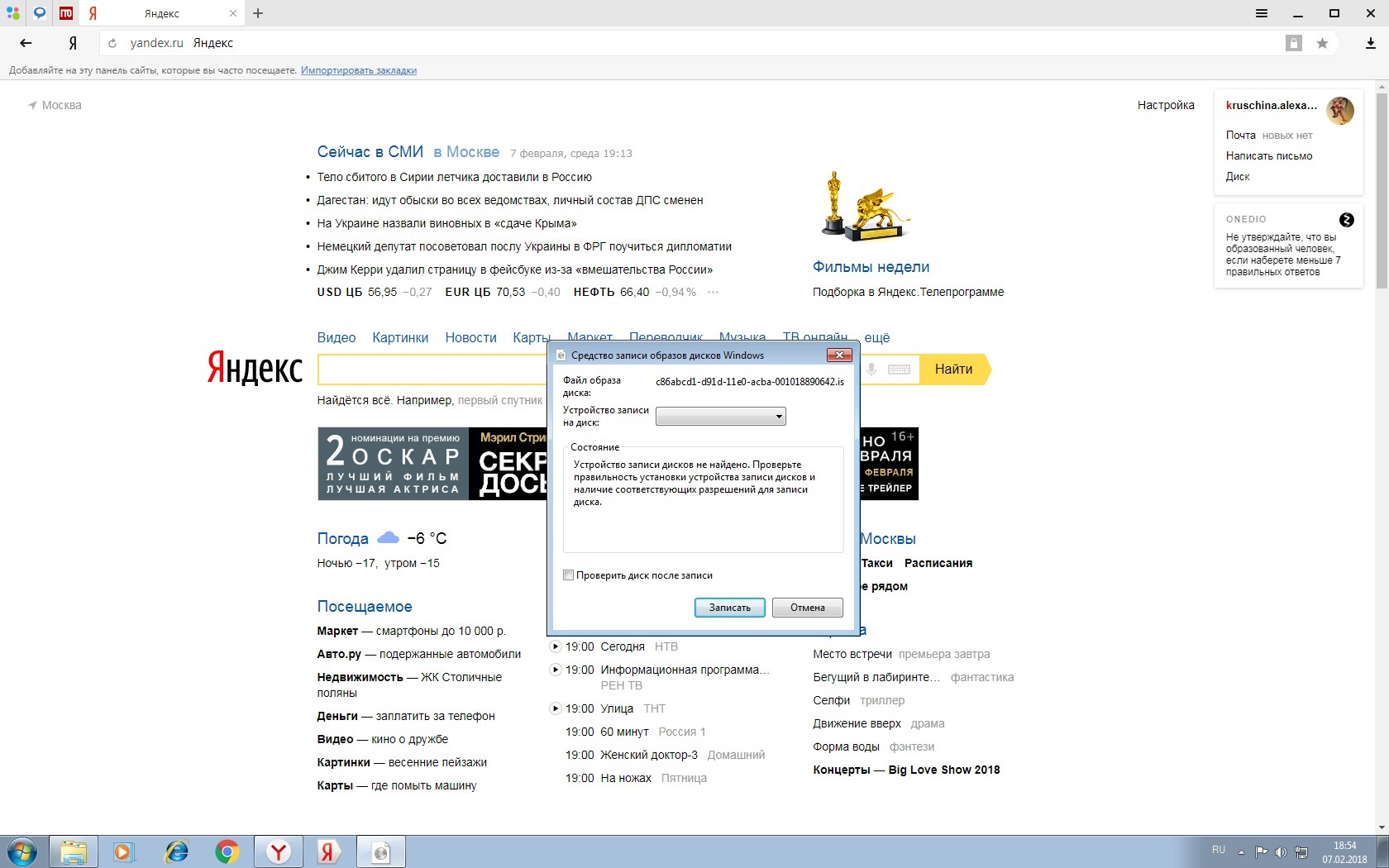The height and width of the screenshot is (868, 1389).
Task: Open the Yandex Browser hamburger menu
Action: 1262,13
